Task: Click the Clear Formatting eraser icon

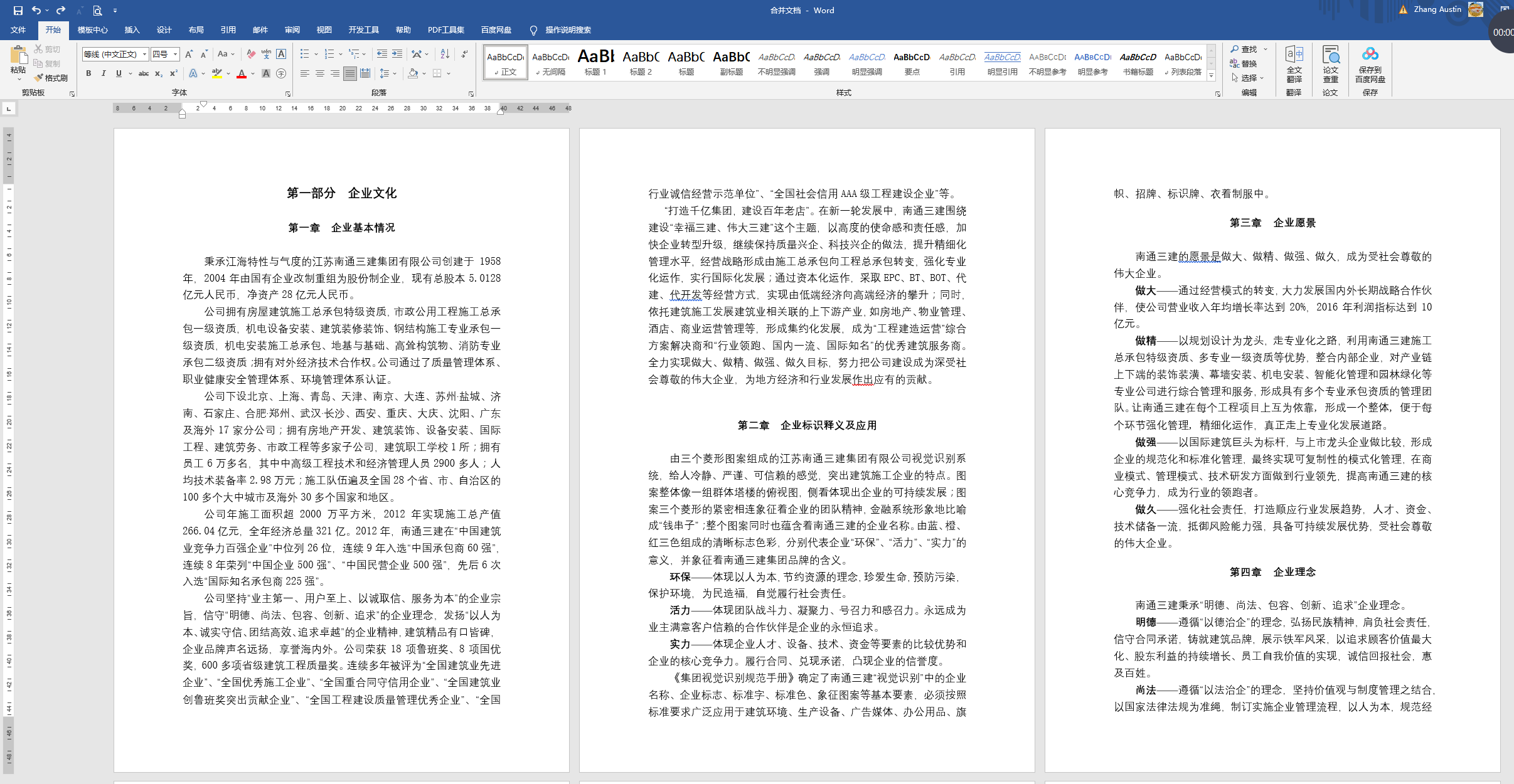Action: point(251,54)
